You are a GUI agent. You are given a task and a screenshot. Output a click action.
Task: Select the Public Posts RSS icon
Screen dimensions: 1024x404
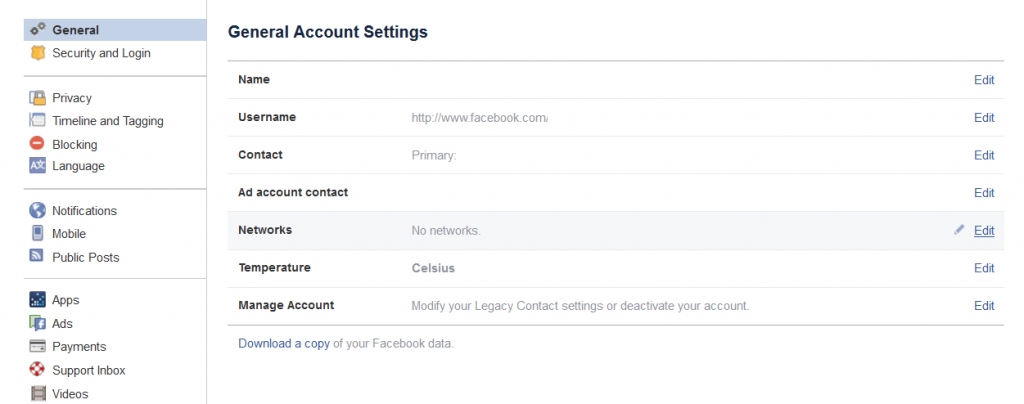point(37,256)
